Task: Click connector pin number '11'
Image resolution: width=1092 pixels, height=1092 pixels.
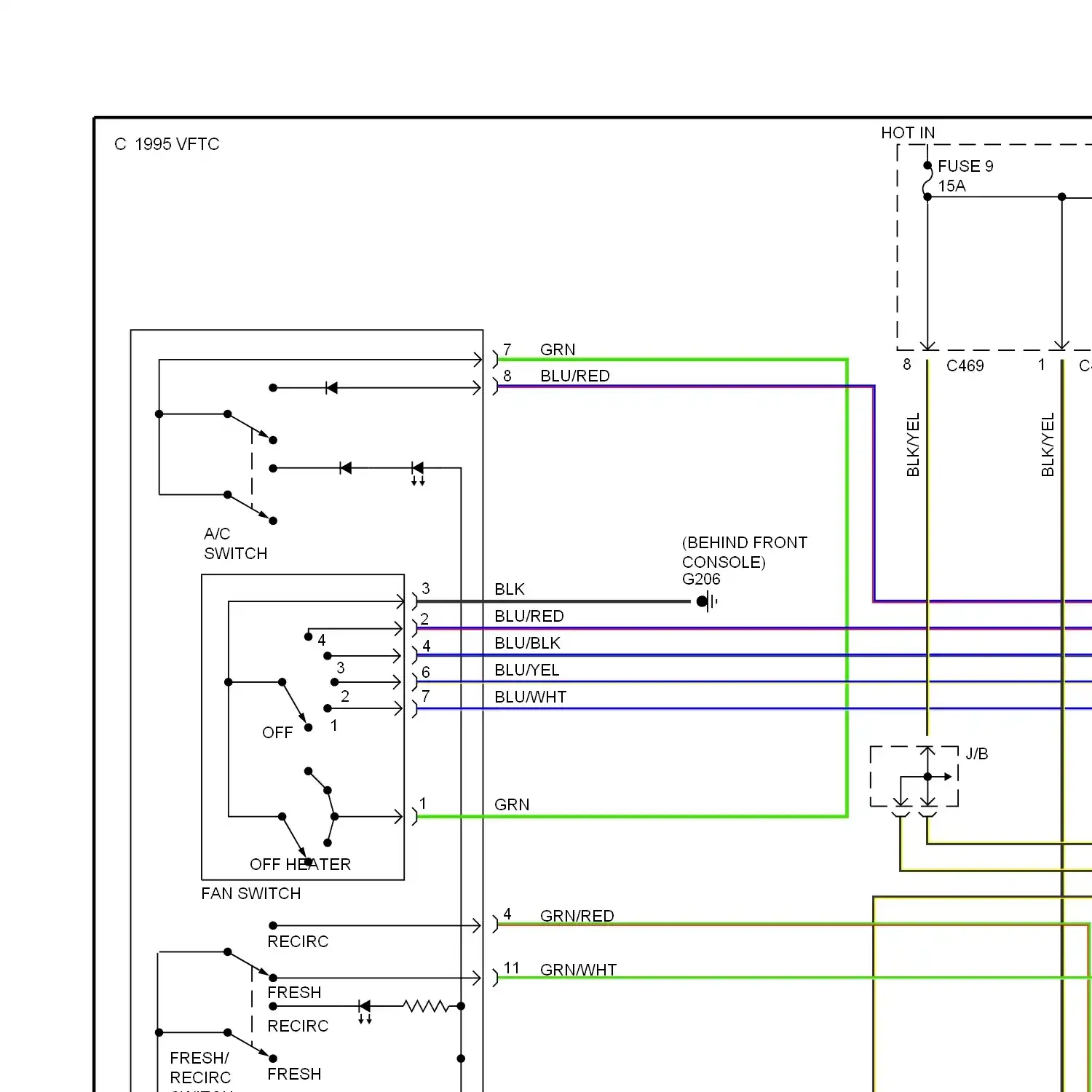Action: coord(512,968)
